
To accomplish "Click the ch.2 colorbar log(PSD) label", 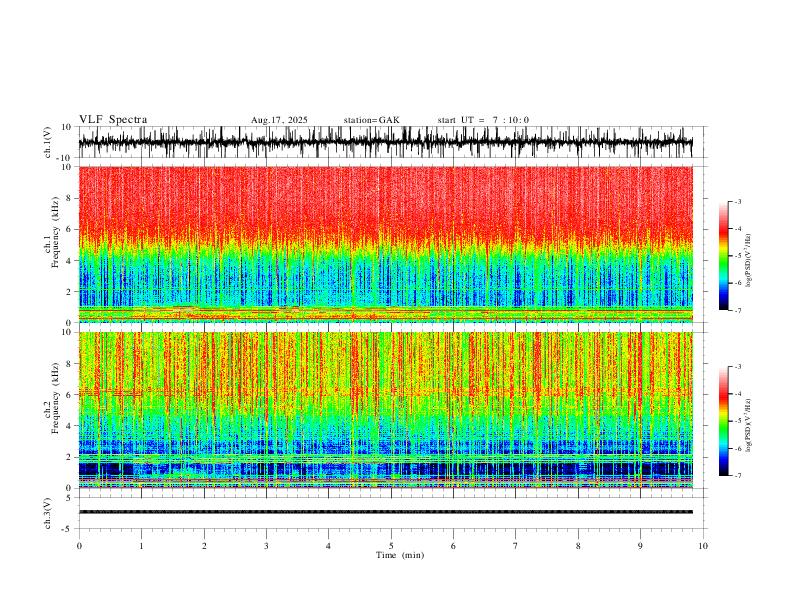I will (748, 425).
